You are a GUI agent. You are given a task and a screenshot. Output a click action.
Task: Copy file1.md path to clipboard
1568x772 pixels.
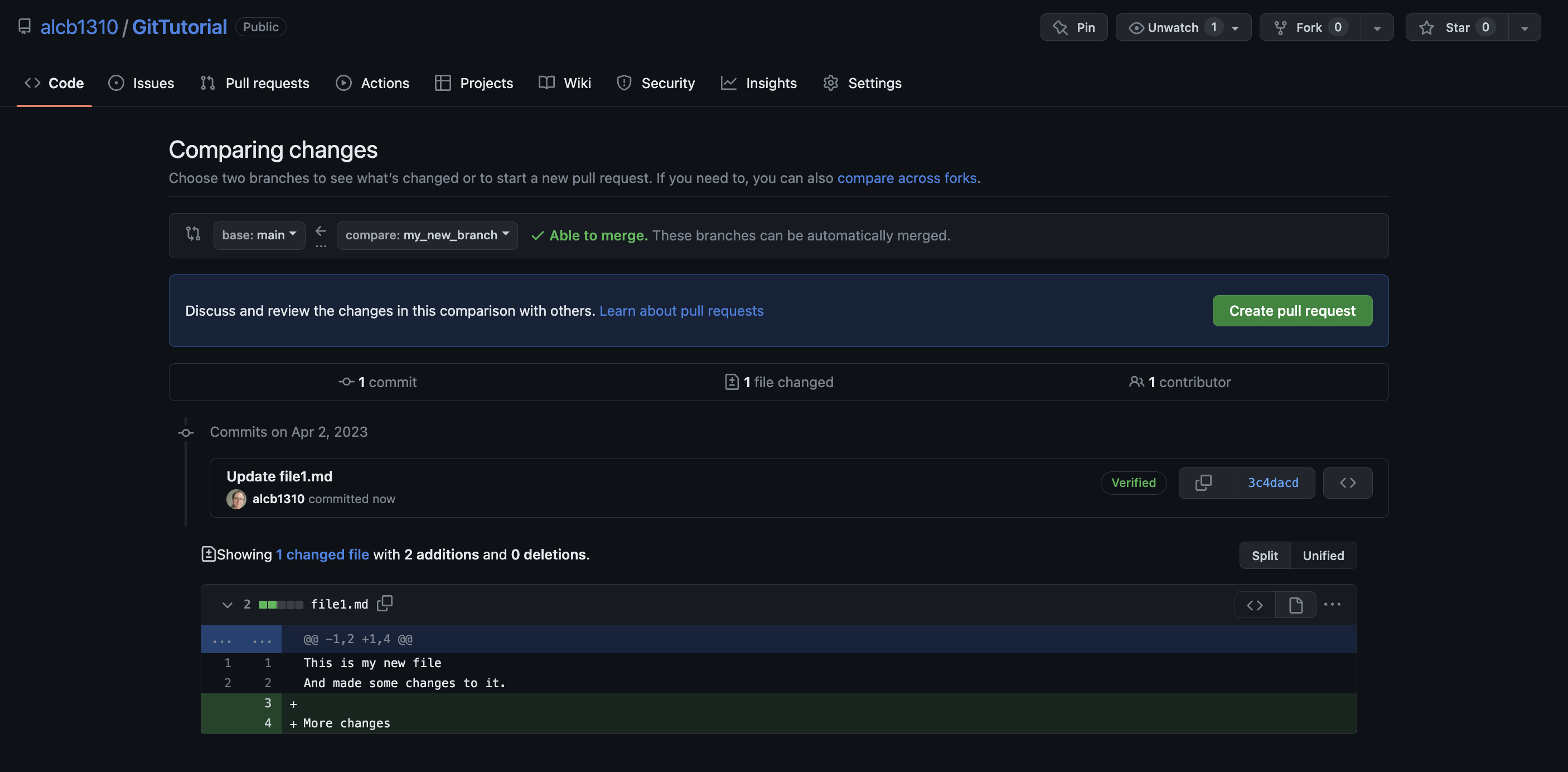[x=385, y=604]
